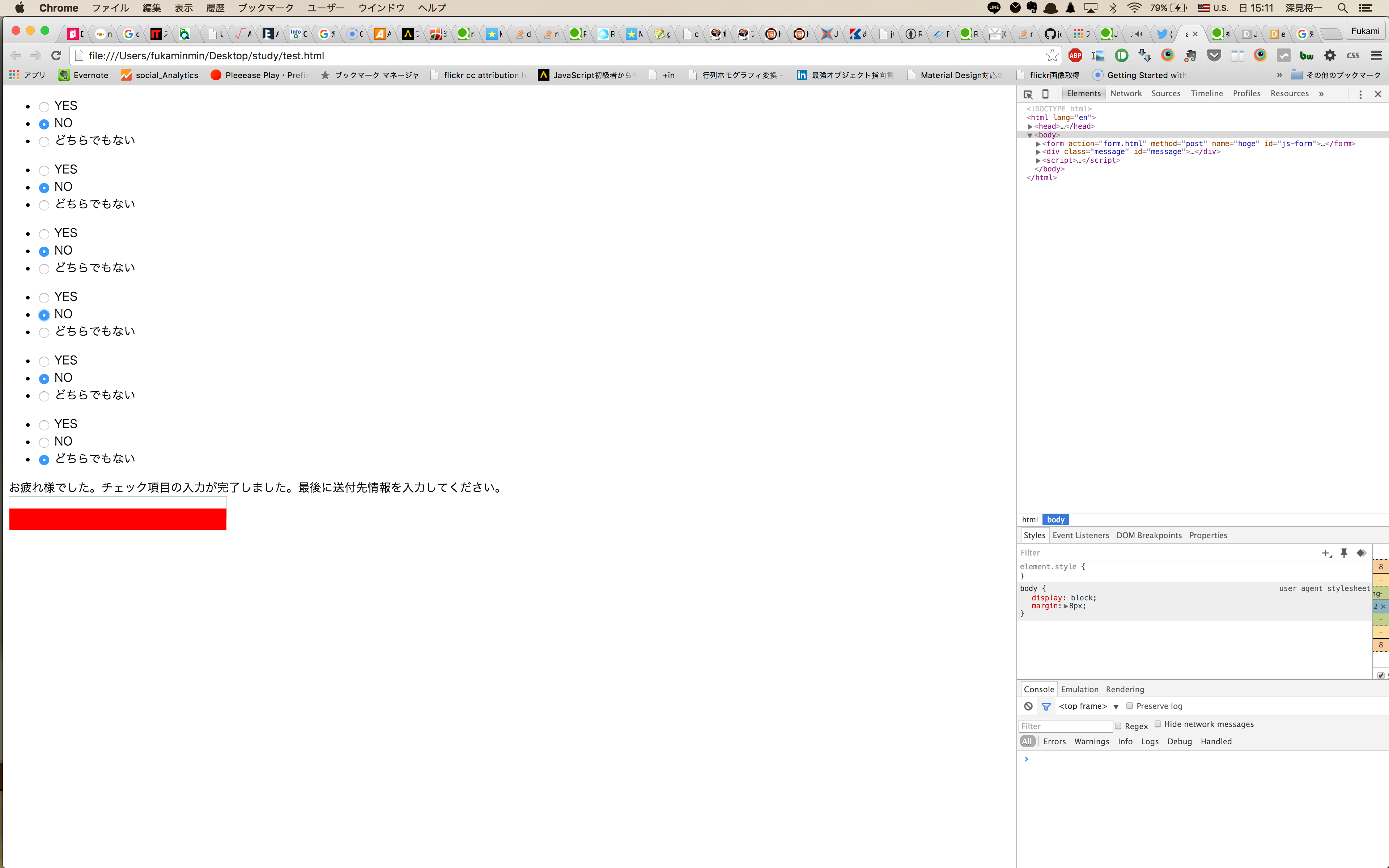Select どちらでもない in the third radio group
Viewport: 1389px width, 868px height.
click(x=44, y=269)
